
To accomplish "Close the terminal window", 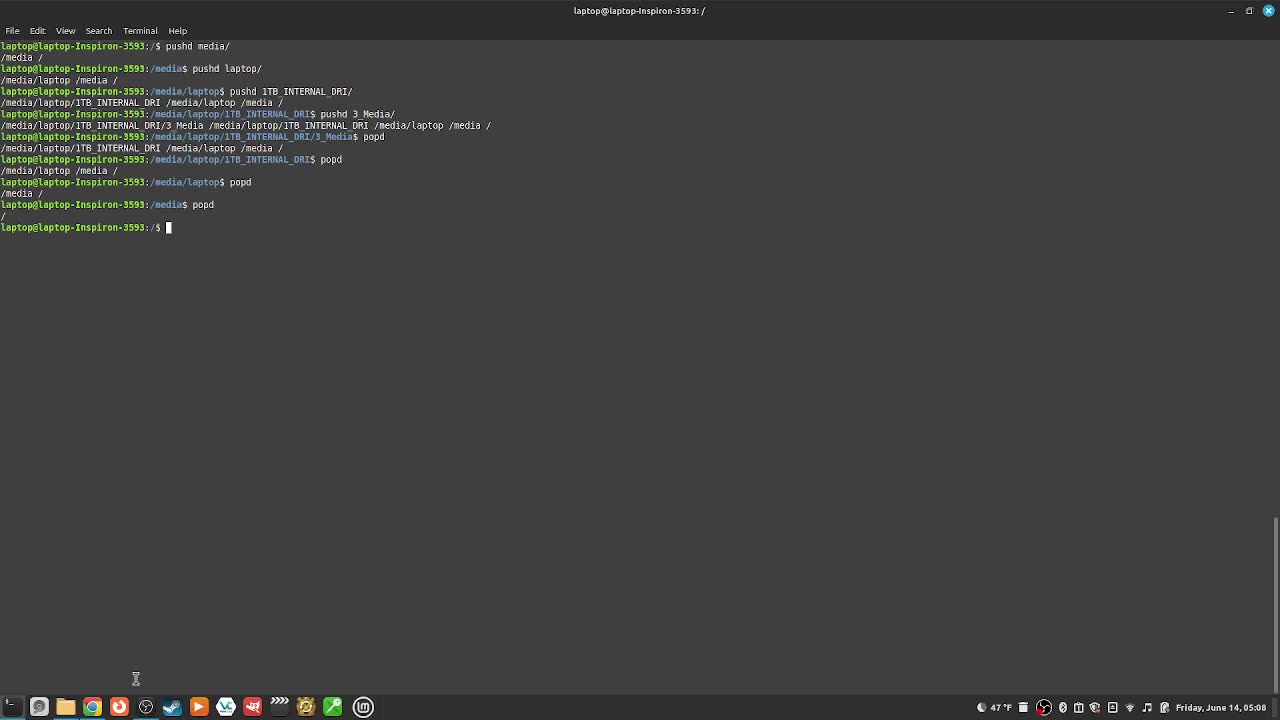I will [x=1268, y=11].
